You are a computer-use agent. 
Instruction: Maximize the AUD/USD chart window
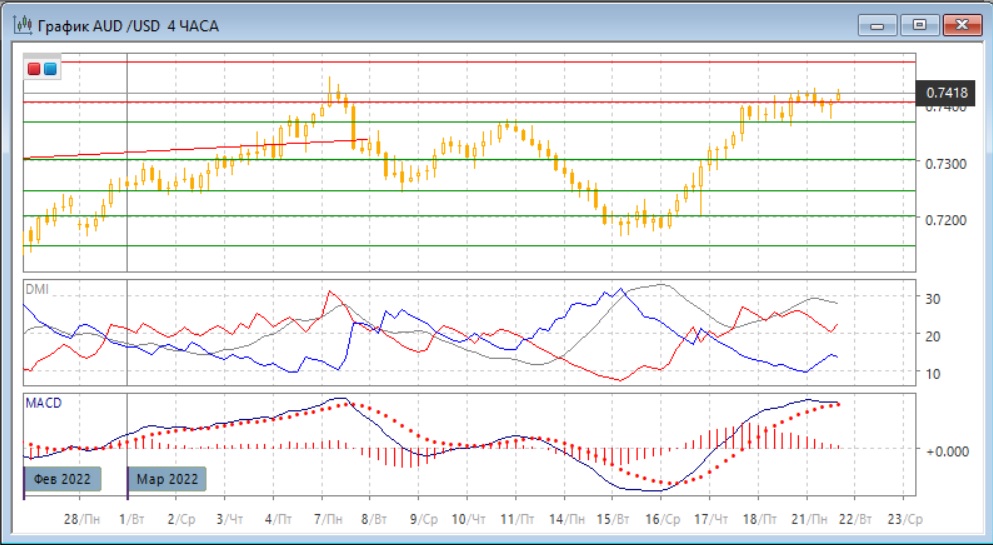(x=919, y=24)
